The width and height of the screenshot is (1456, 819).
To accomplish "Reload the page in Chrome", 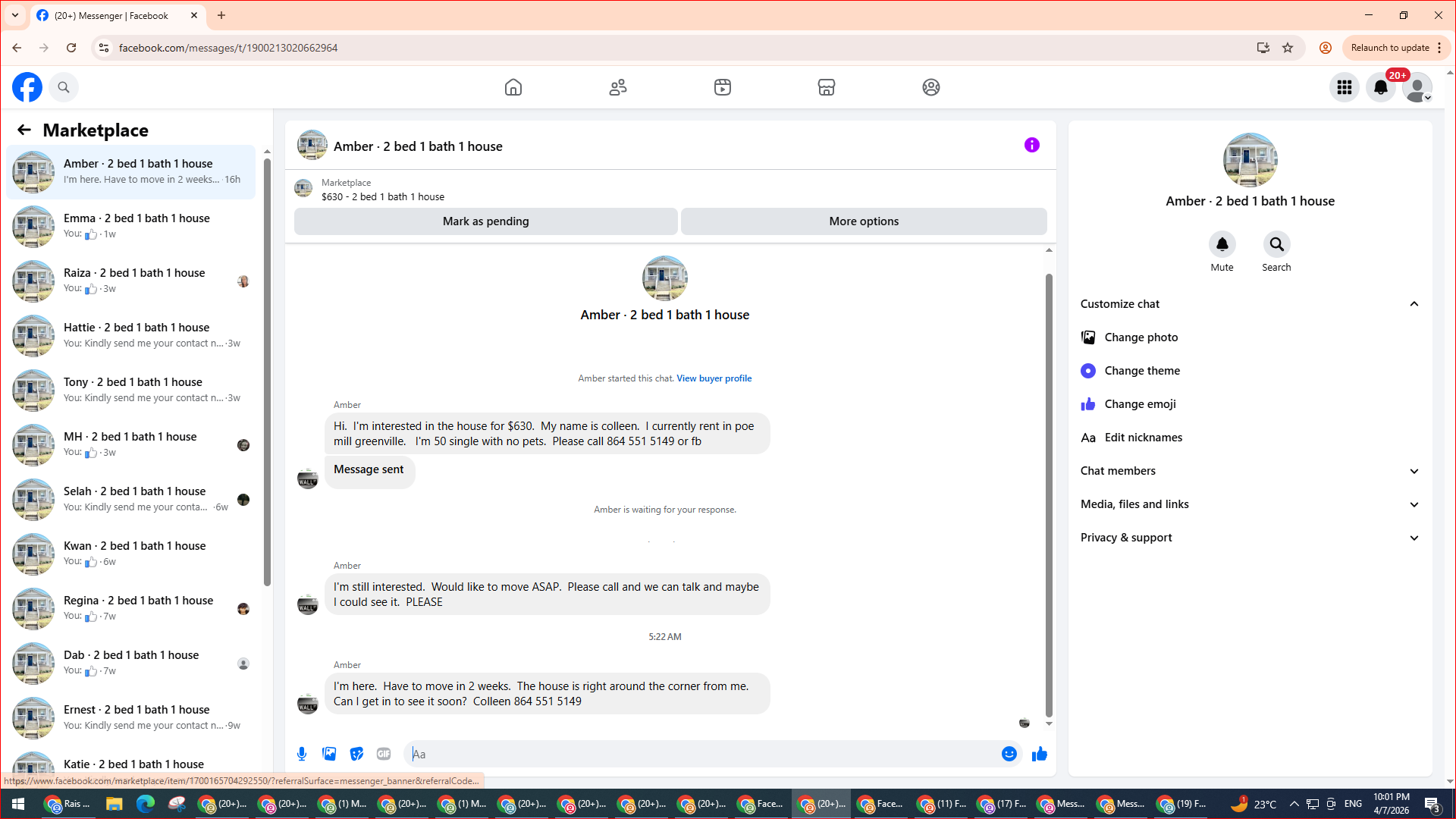I will (x=71, y=48).
